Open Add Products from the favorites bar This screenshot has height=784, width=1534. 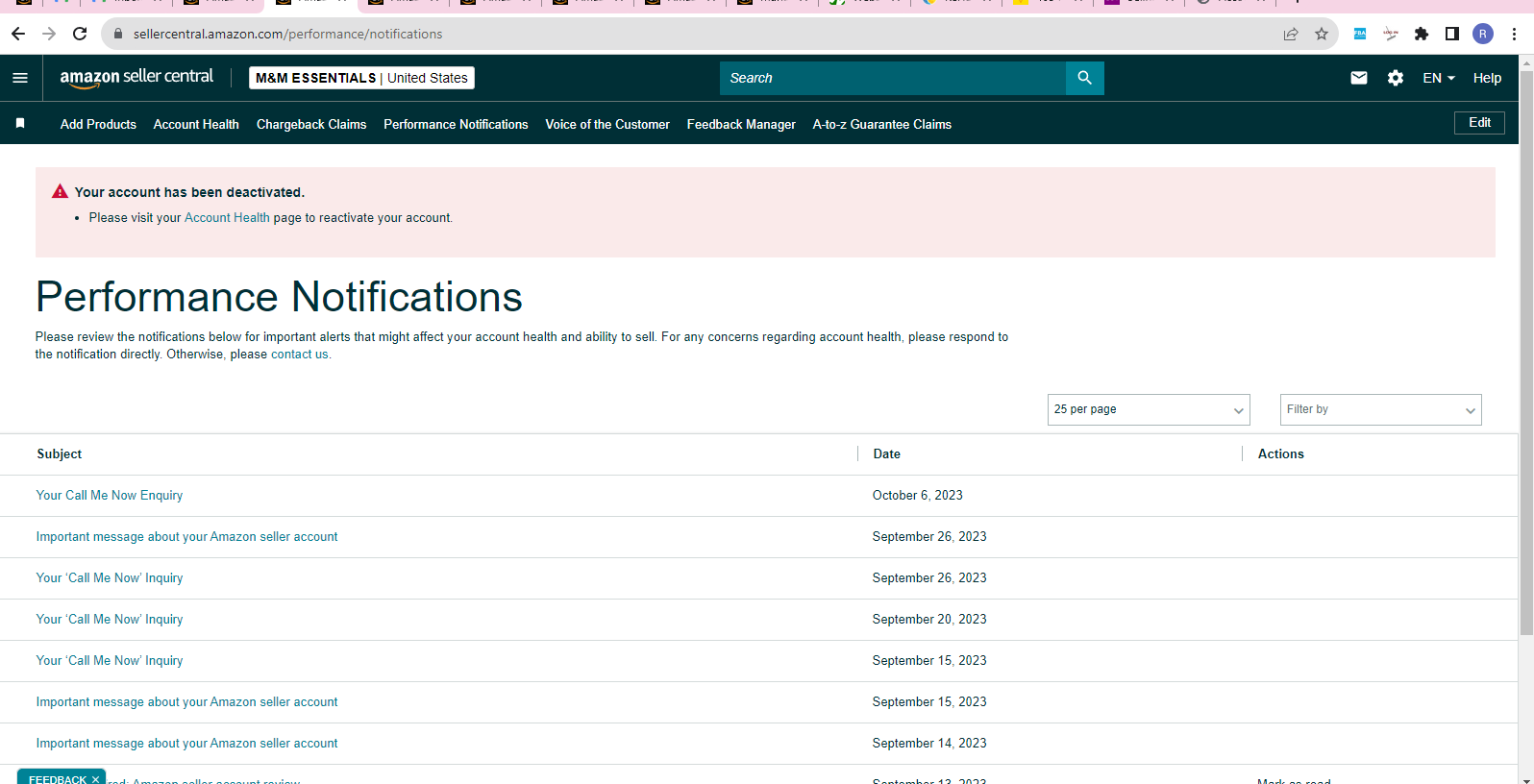tap(98, 124)
